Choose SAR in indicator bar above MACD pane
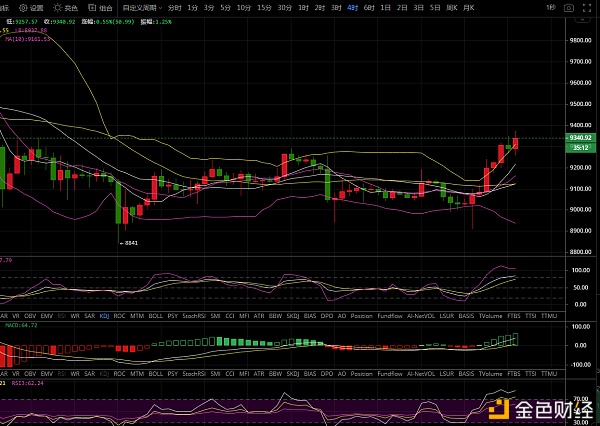 pyautogui.click(x=90, y=316)
